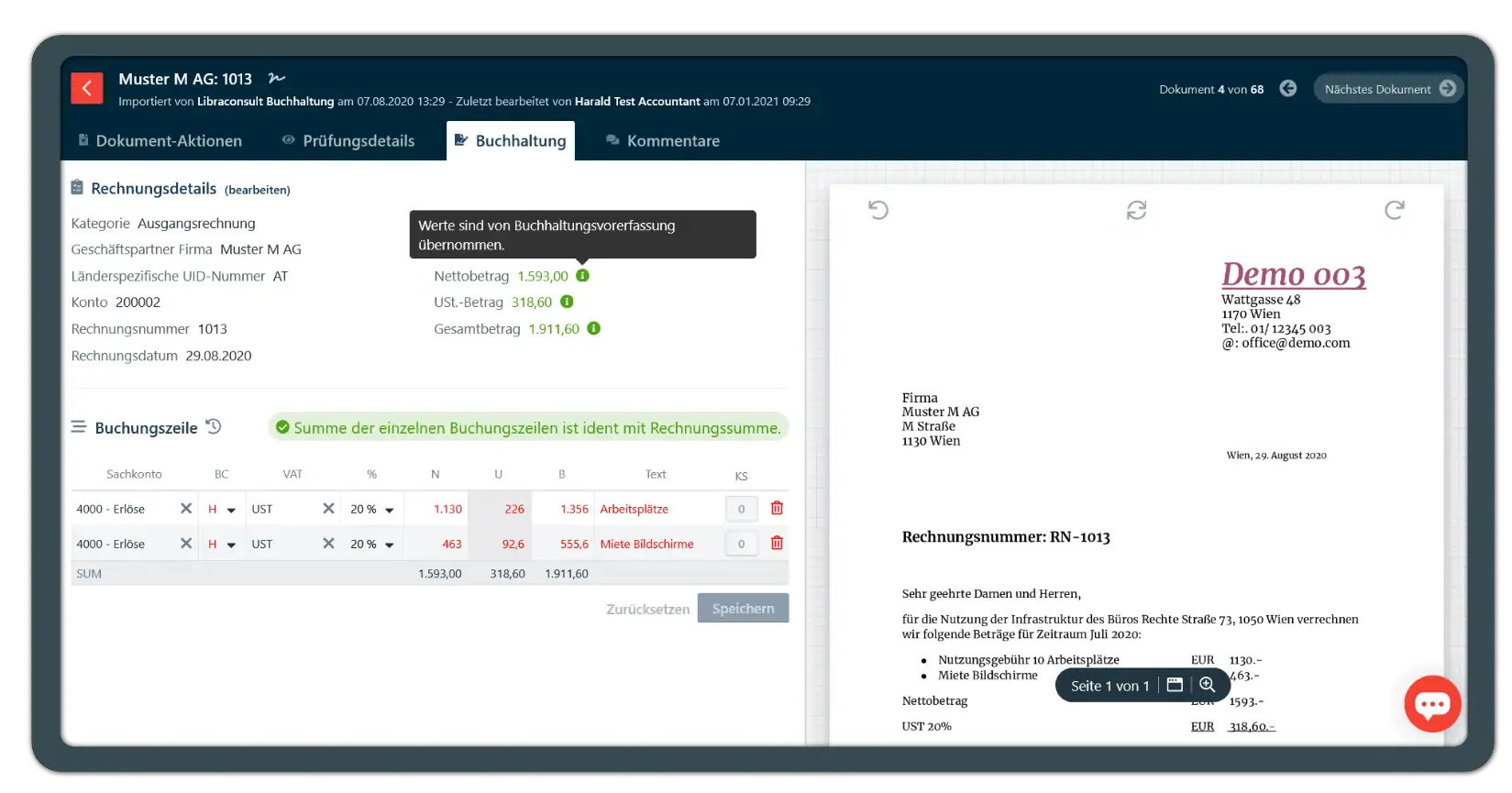Clear Sachkonto in Arbeitsplätze row
Viewport: 1512px width, 793px height.
(186, 509)
